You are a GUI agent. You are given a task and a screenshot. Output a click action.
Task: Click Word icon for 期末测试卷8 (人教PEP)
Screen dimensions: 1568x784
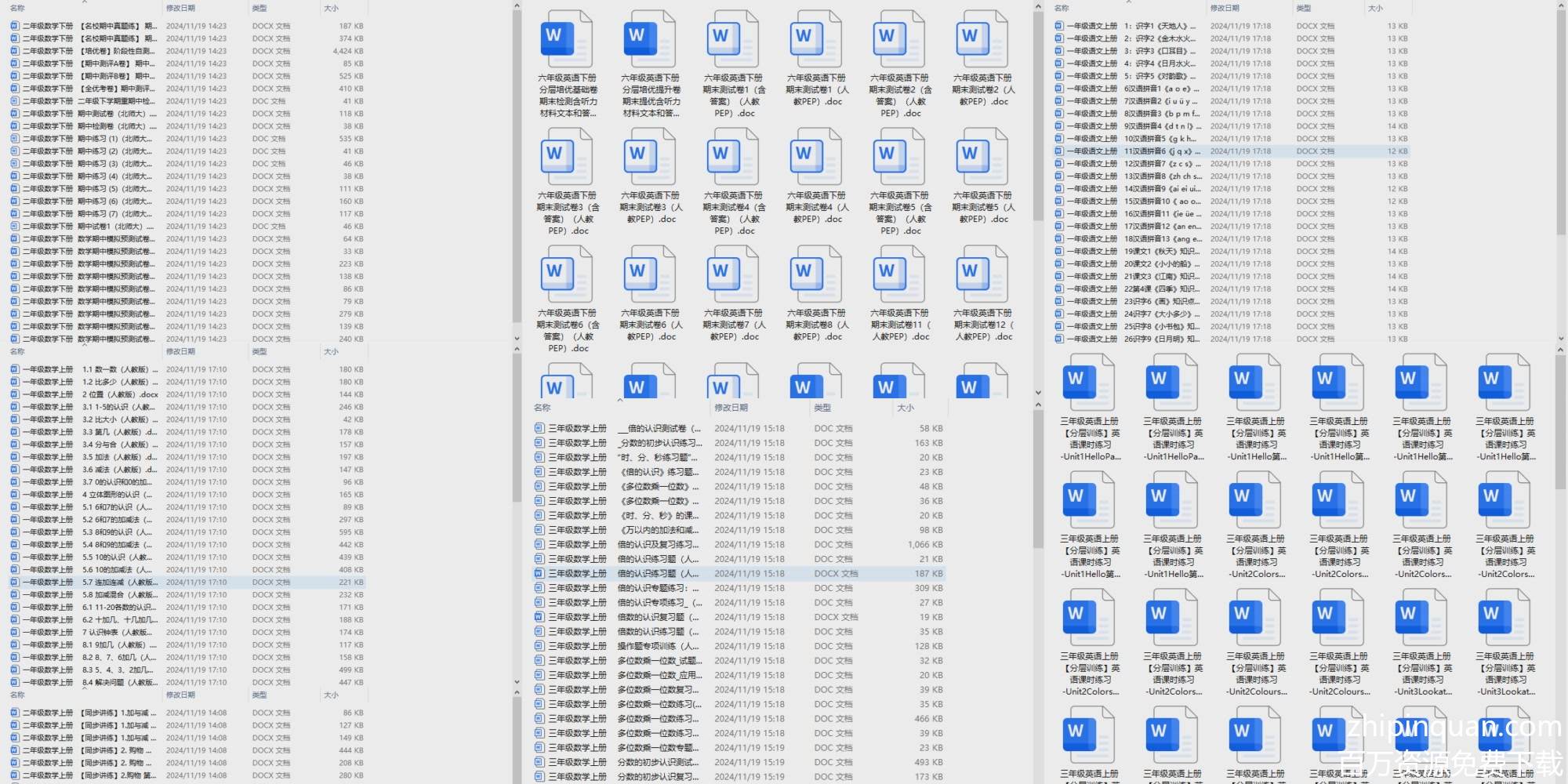pos(815,274)
